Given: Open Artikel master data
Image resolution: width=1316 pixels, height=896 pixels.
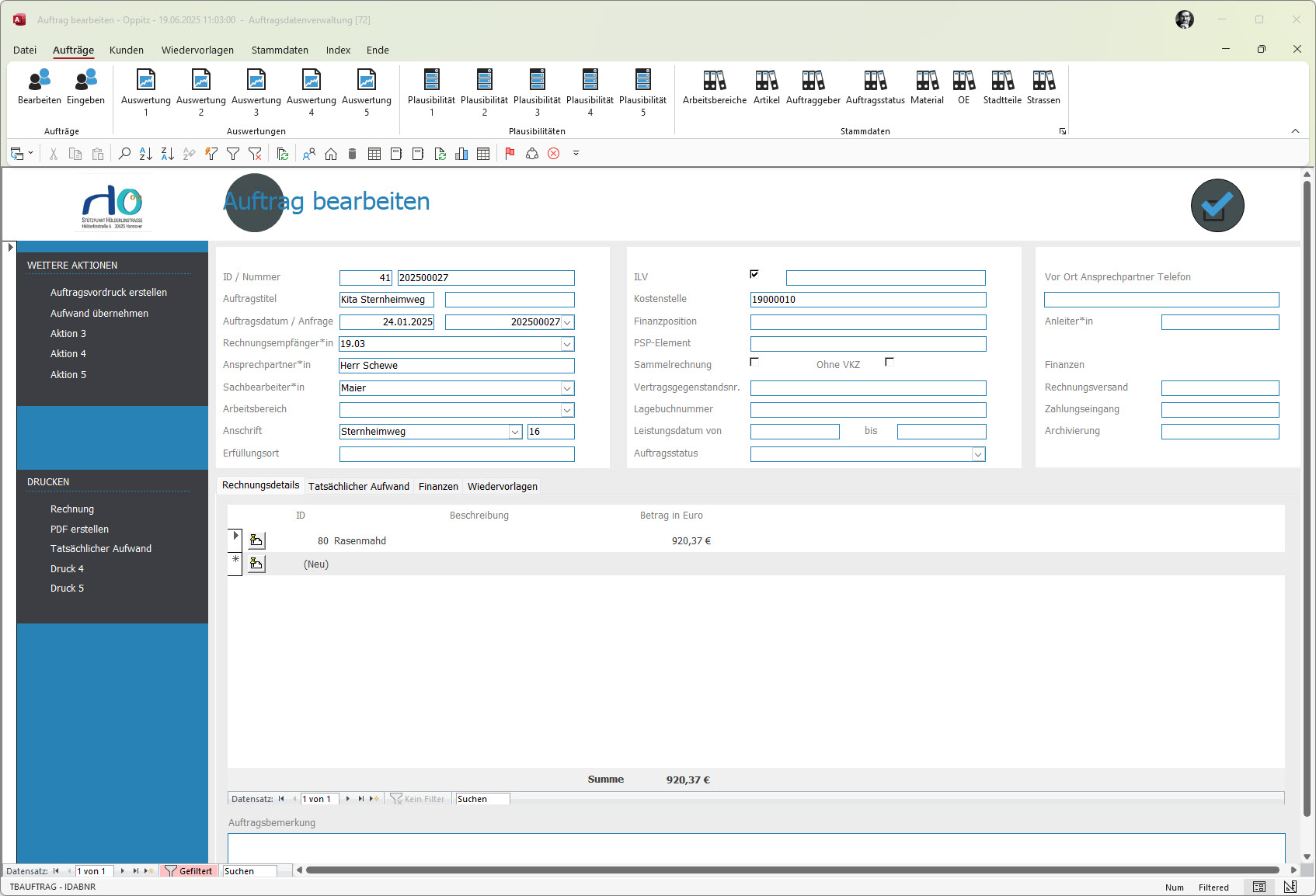Looking at the screenshot, I should [767, 86].
